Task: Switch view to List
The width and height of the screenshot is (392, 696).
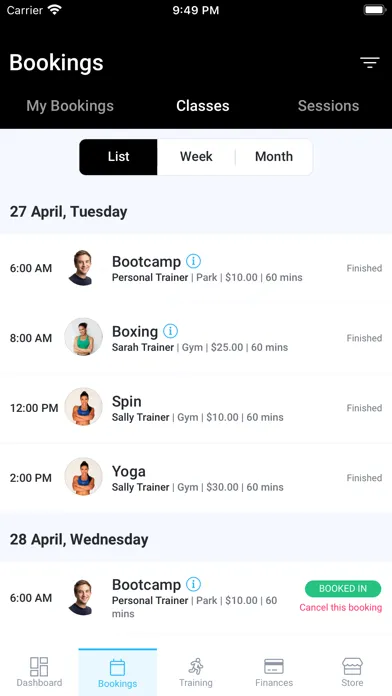Action: tap(118, 157)
